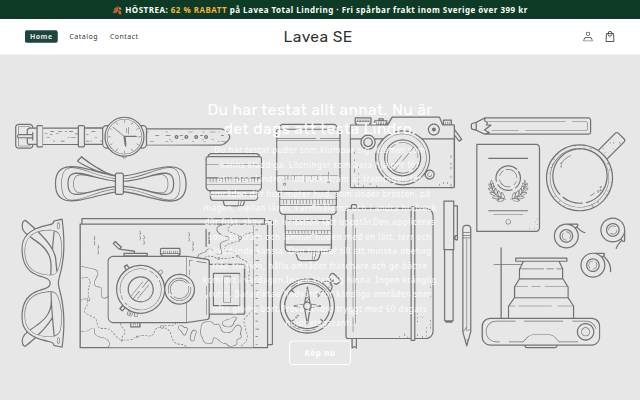
Task: Click the hero heading 'Du har testat allt annat'
Action: point(320,119)
